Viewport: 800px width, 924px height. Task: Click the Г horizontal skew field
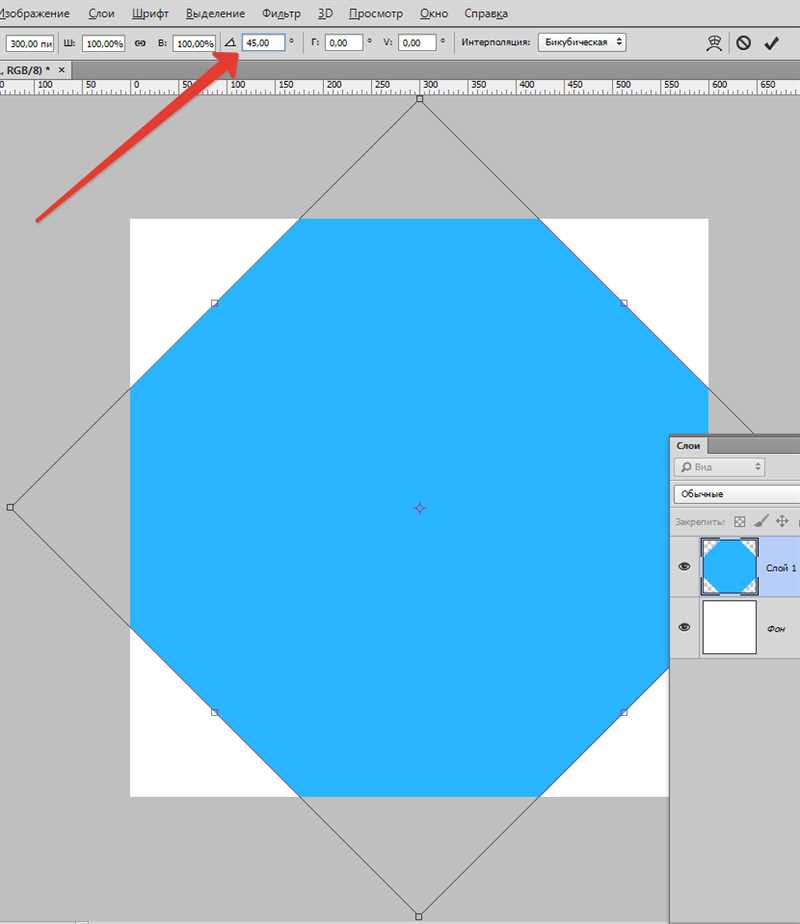(343, 42)
